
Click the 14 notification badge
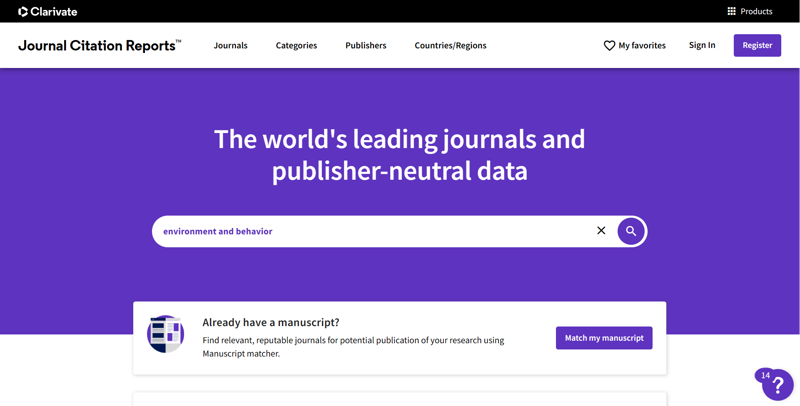[765, 375]
